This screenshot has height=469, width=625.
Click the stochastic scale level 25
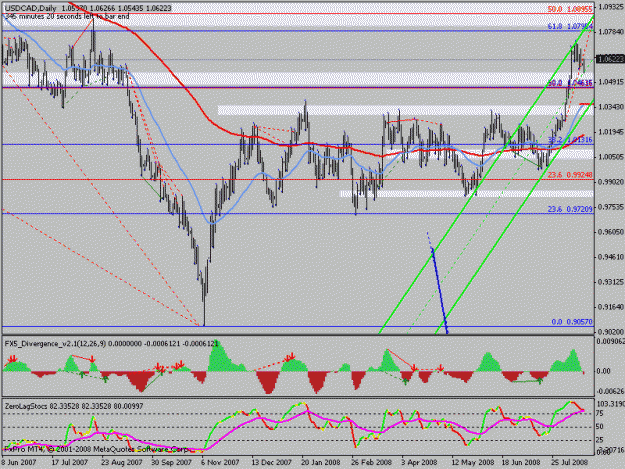pyautogui.click(x=599, y=440)
